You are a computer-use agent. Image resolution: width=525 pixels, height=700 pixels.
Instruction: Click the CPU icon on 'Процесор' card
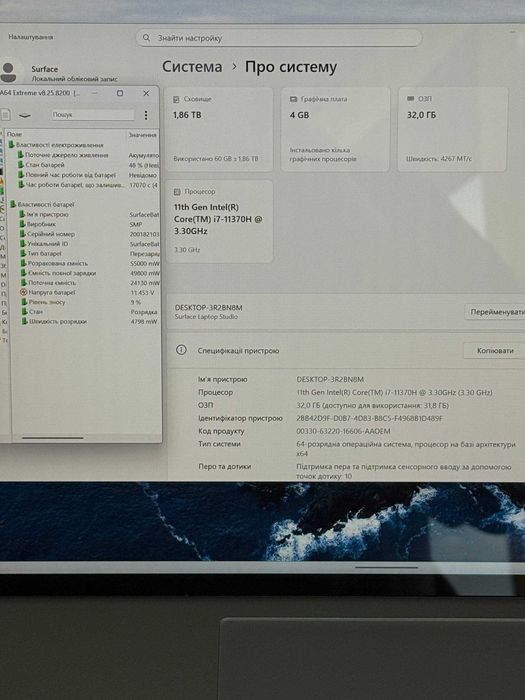pyautogui.click(x=177, y=192)
